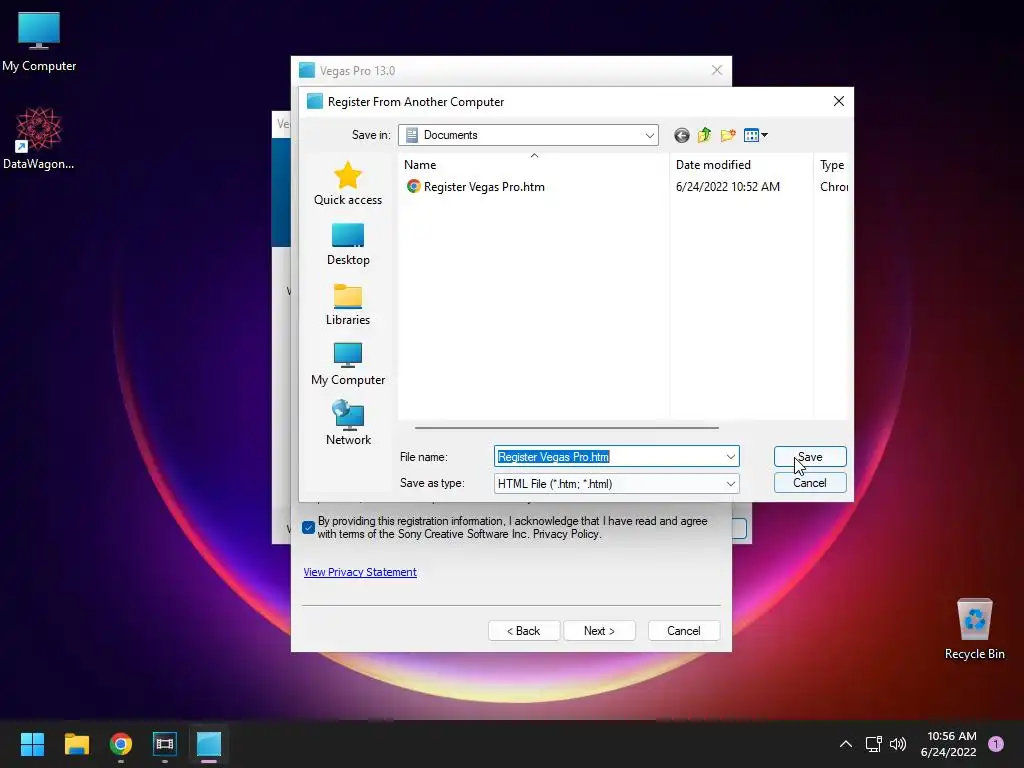Image resolution: width=1024 pixels, height=768 pixels.
Task: Select Quick access in the places bar
Action: pyautogui.click(x=347, y=184)
